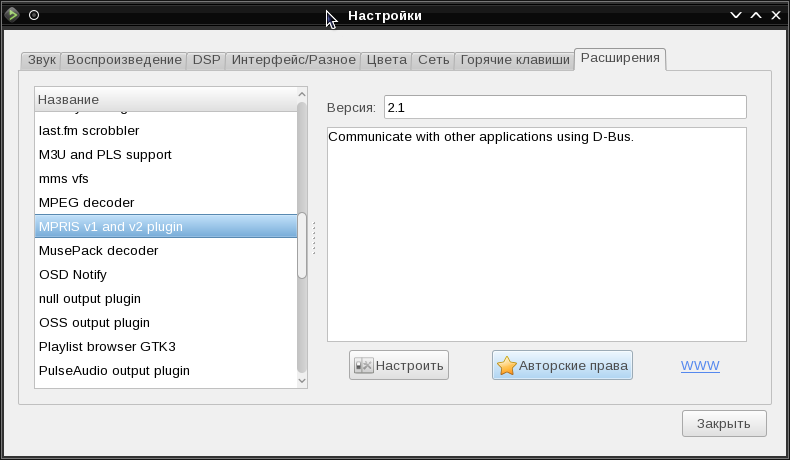The height and width of the screenshot is (460, 790).
Task: Choose PulseAudio output plugin from list
Action: (114, 371)
